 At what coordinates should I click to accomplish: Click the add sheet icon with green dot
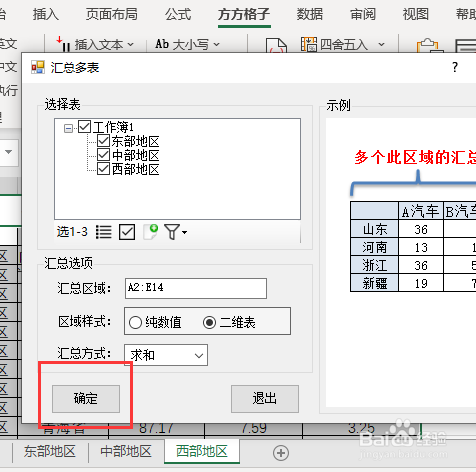point(150,232)
